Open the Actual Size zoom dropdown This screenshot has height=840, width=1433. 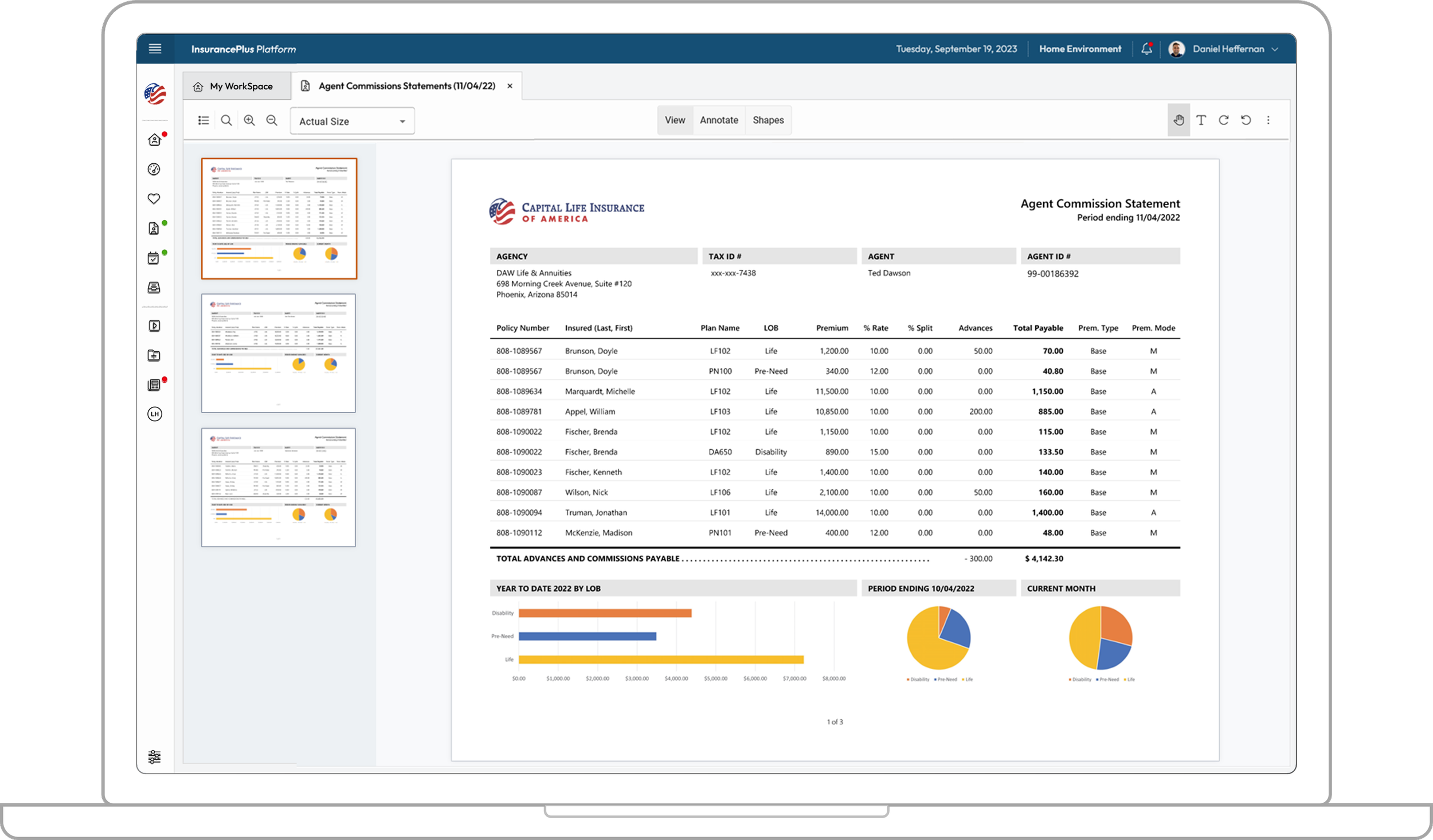[x=351, y=121]
